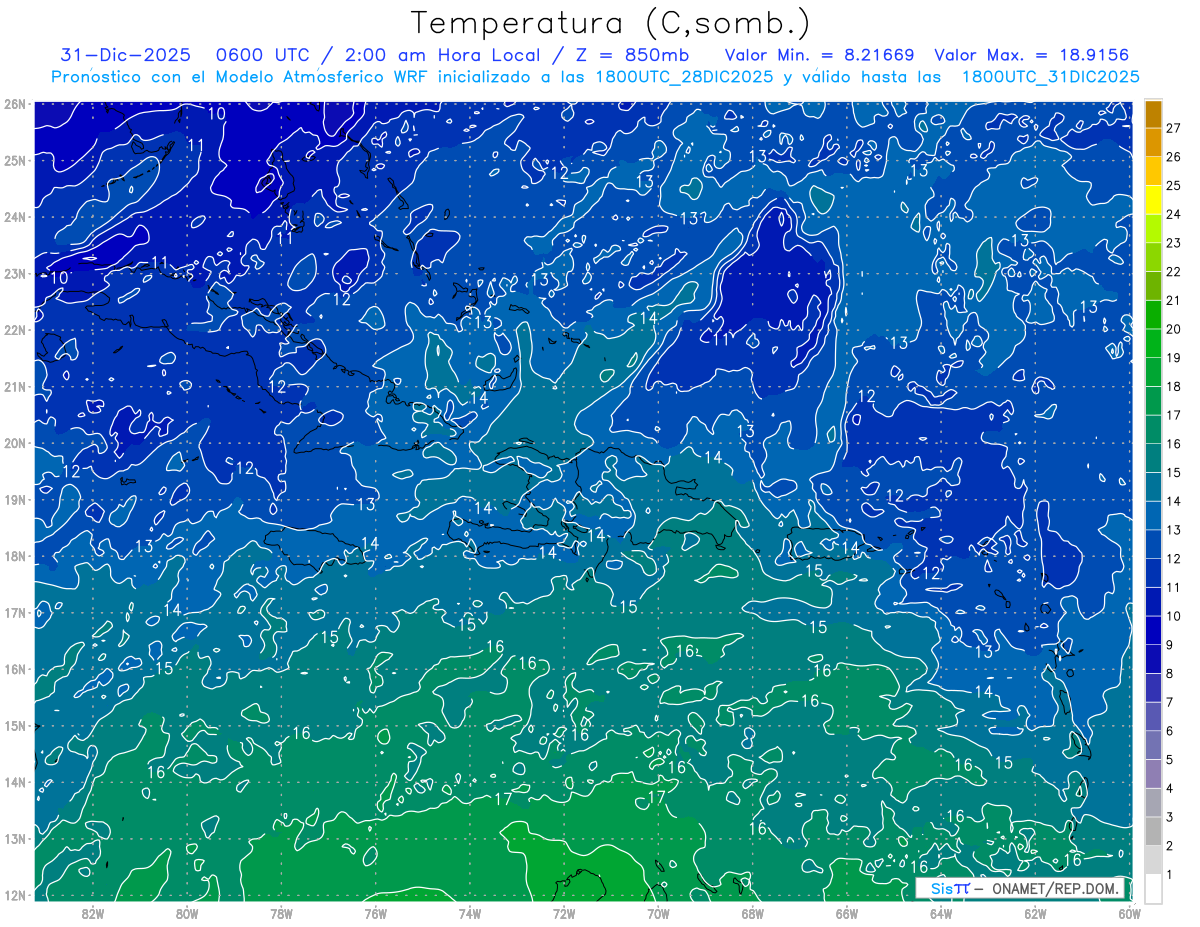Click the 24N latitude axis label
The image size is (1200, 927).
coord(14,217)
